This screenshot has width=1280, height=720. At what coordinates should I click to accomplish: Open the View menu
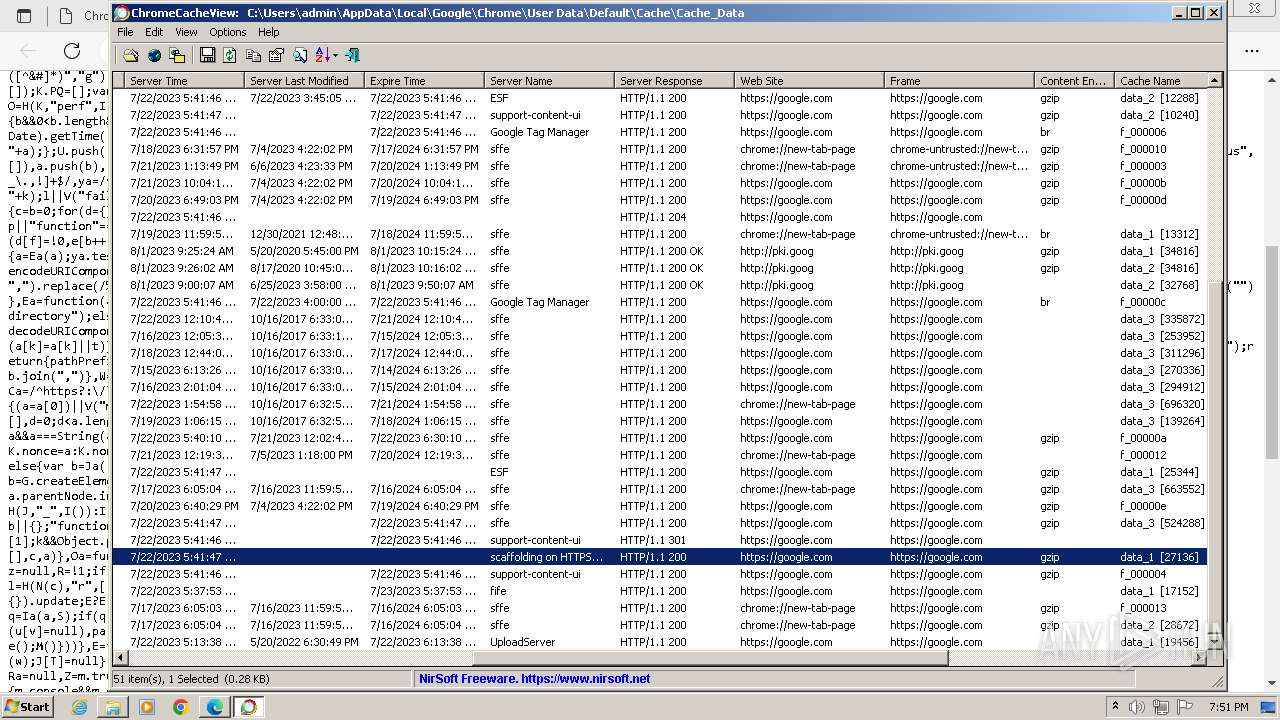tap(186, 32)
